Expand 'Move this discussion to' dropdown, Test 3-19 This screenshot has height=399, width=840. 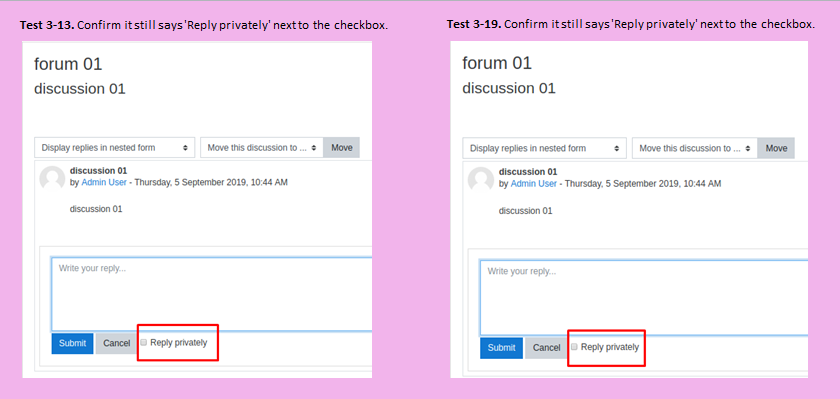[x=695, y=148]
